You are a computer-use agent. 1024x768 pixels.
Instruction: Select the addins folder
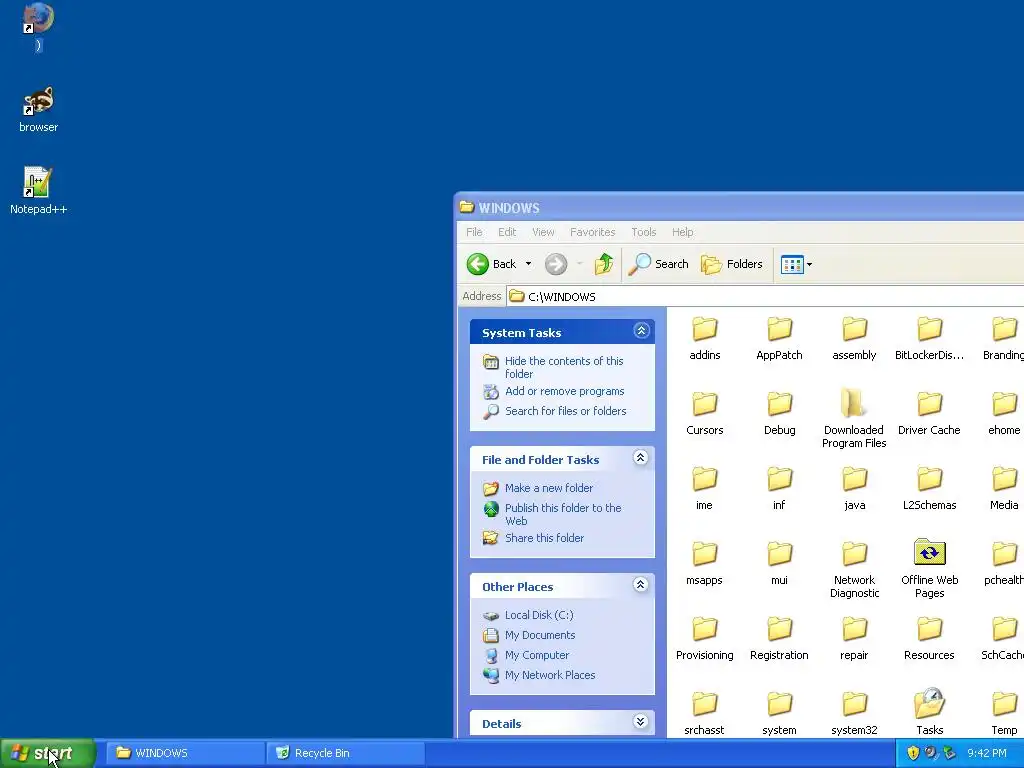tap(705, 338)
